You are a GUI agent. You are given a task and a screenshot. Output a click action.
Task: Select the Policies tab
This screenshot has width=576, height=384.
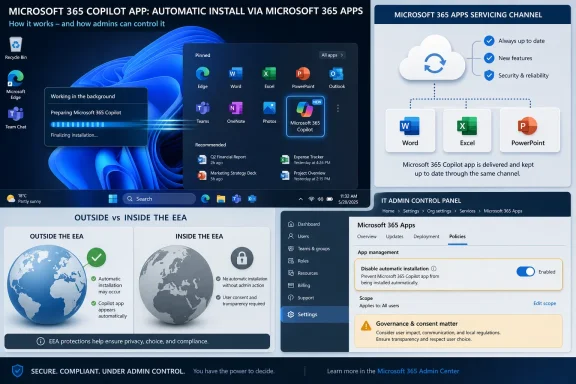point(457,236)
